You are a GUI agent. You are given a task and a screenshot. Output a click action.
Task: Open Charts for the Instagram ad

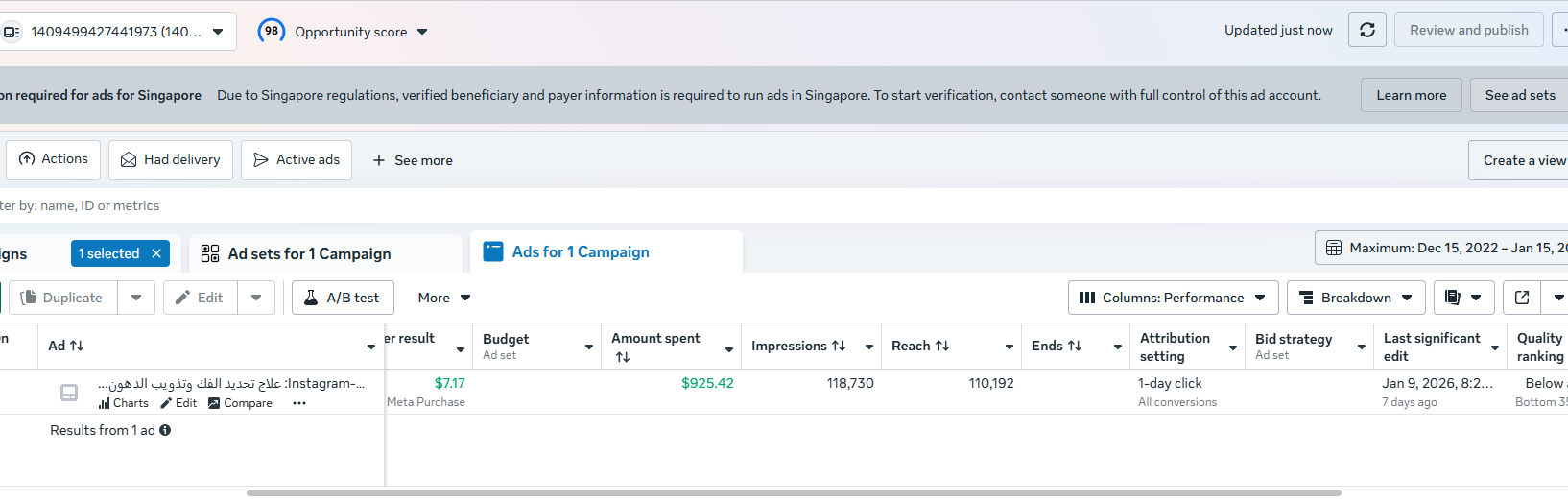tap(124, 403)
